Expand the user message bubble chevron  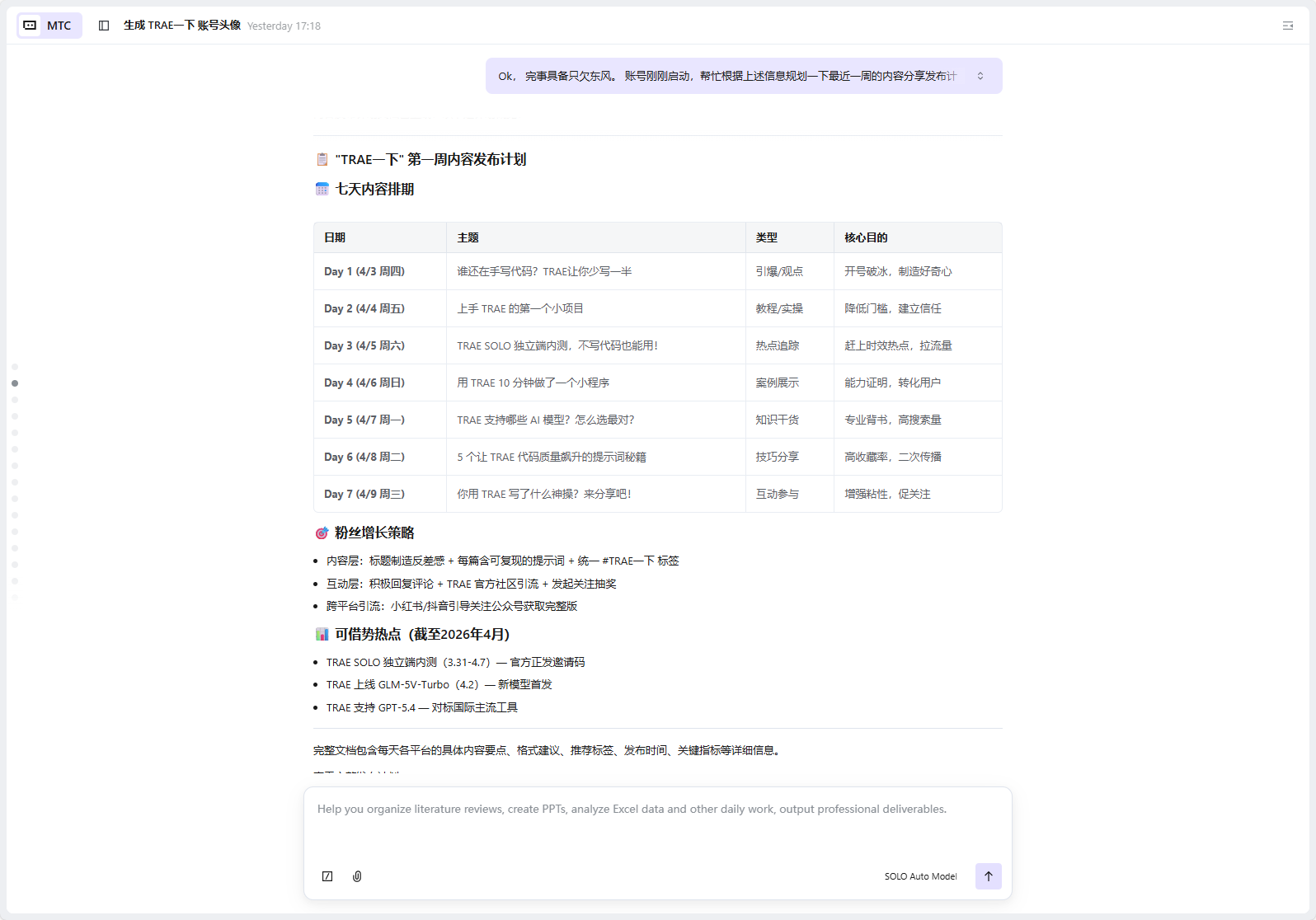(x=980, y=76)
